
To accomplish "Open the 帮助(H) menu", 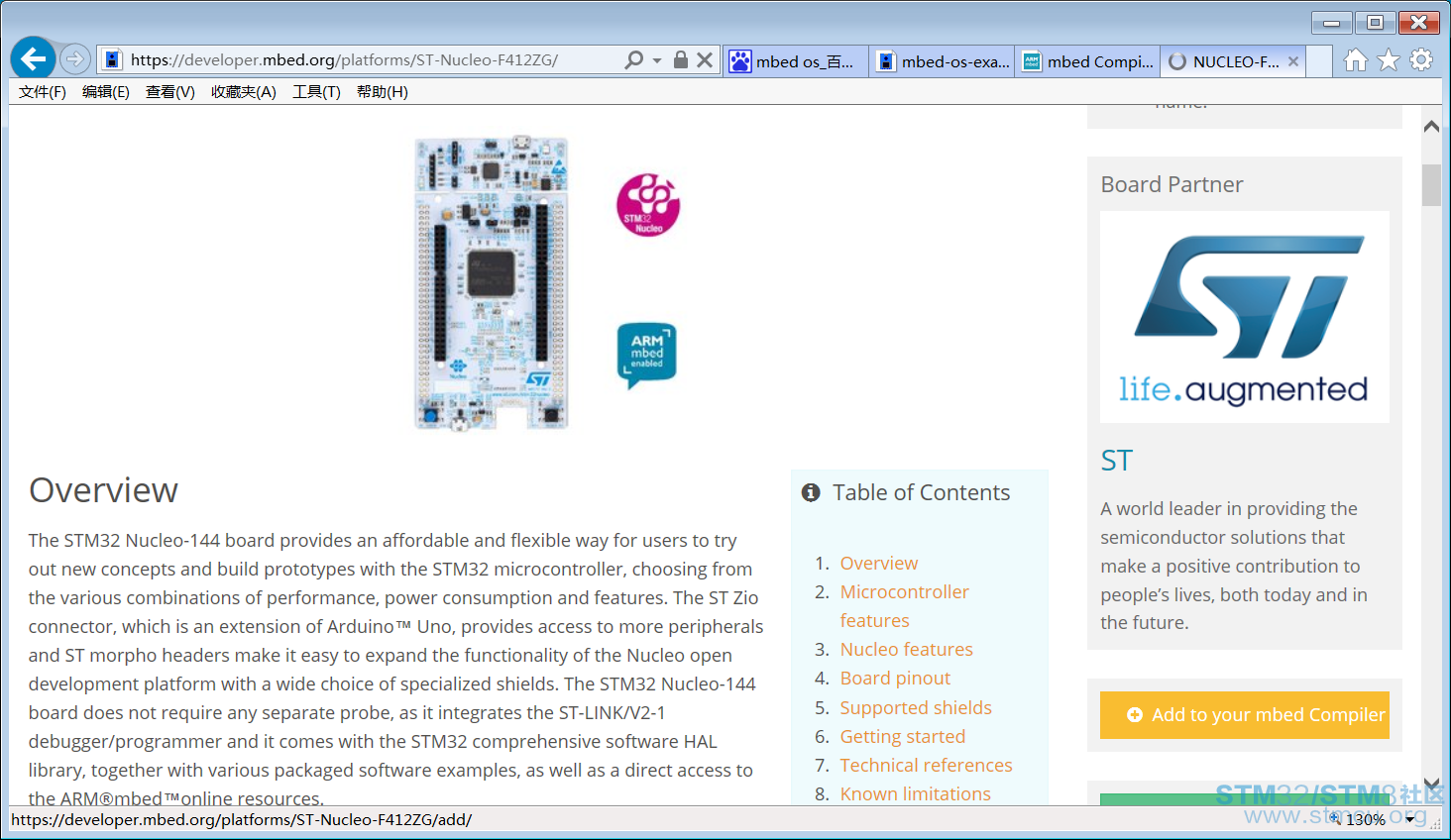I will [383, 92].
